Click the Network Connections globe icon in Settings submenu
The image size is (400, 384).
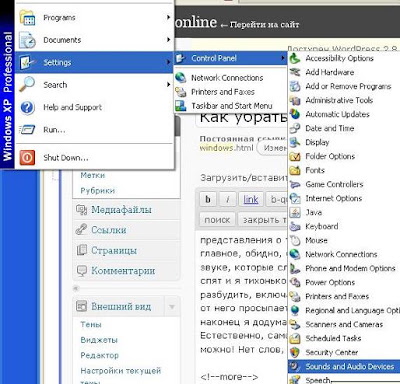[181, 78]
